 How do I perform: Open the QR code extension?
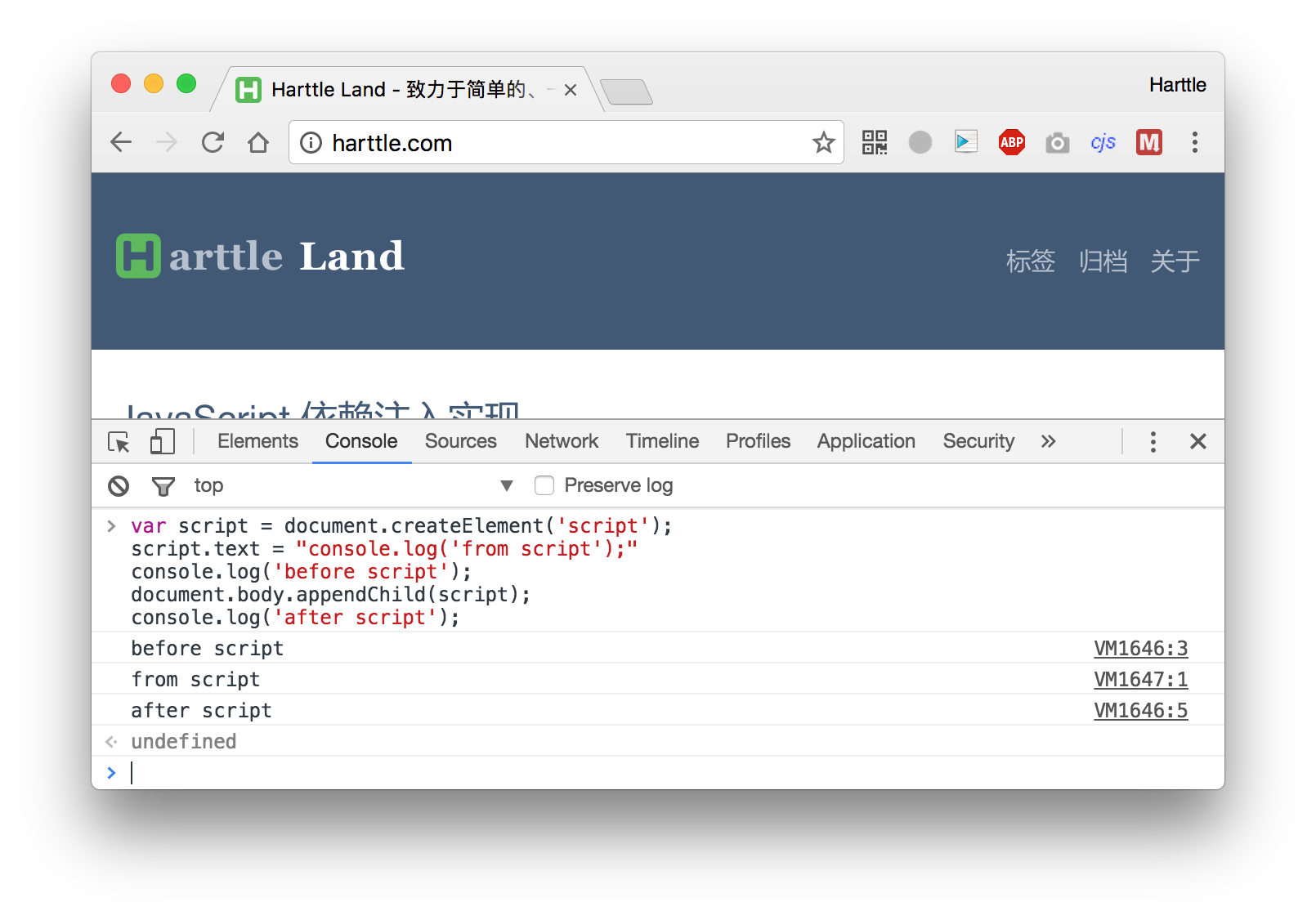click(874, 142)
